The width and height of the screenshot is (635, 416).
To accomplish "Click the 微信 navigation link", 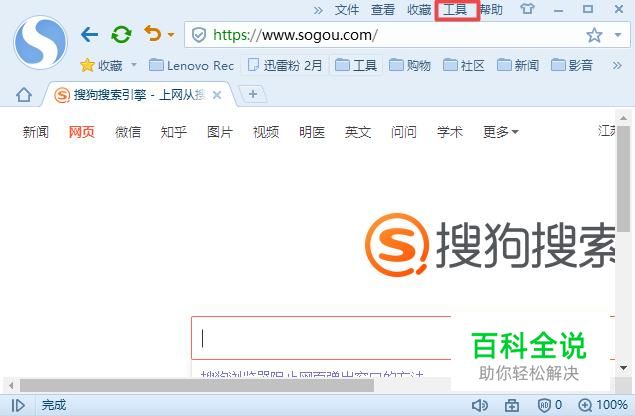I will (x=128, y=132).
